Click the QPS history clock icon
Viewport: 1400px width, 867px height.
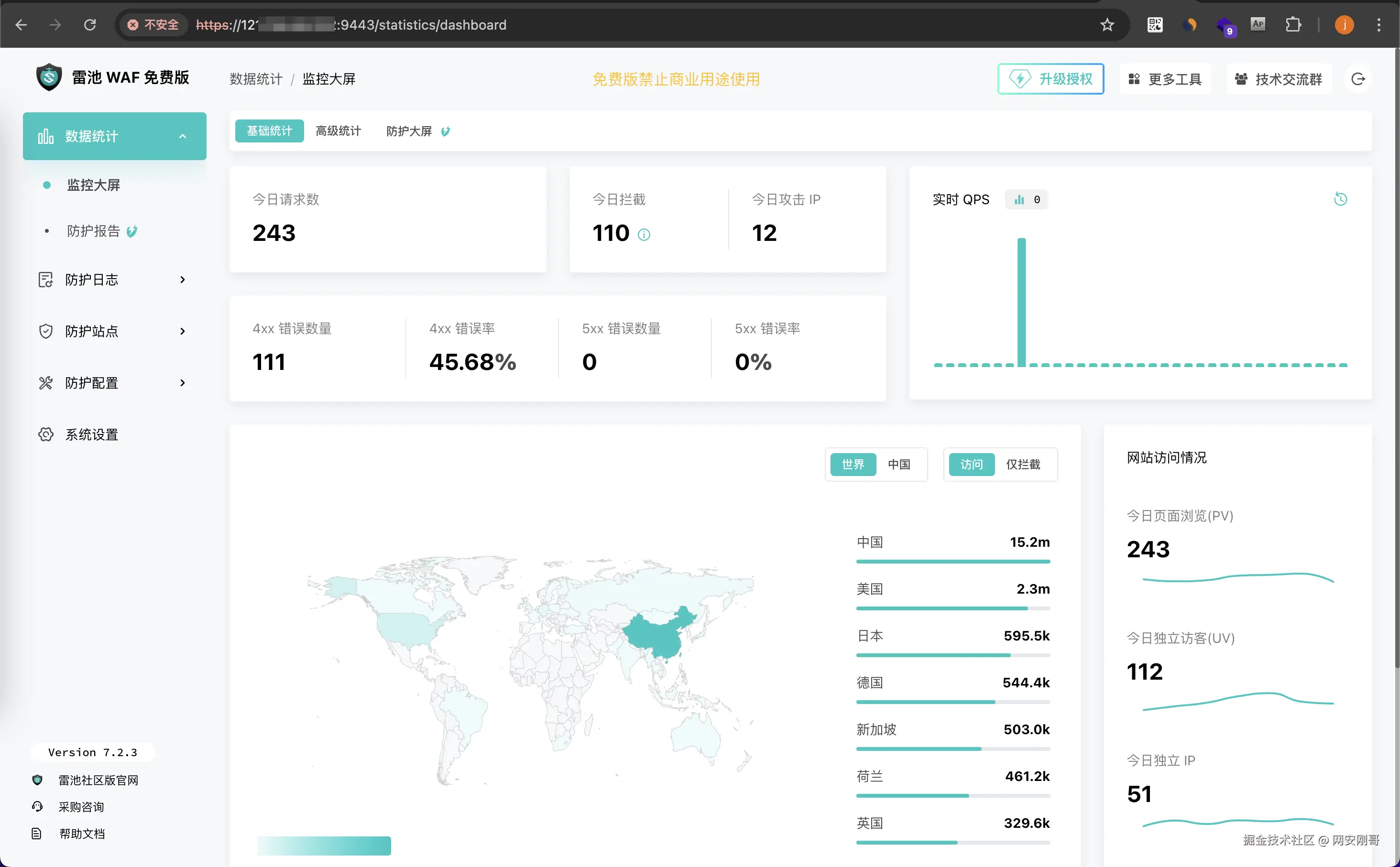pyautogui.click(x=1340, y=199)
